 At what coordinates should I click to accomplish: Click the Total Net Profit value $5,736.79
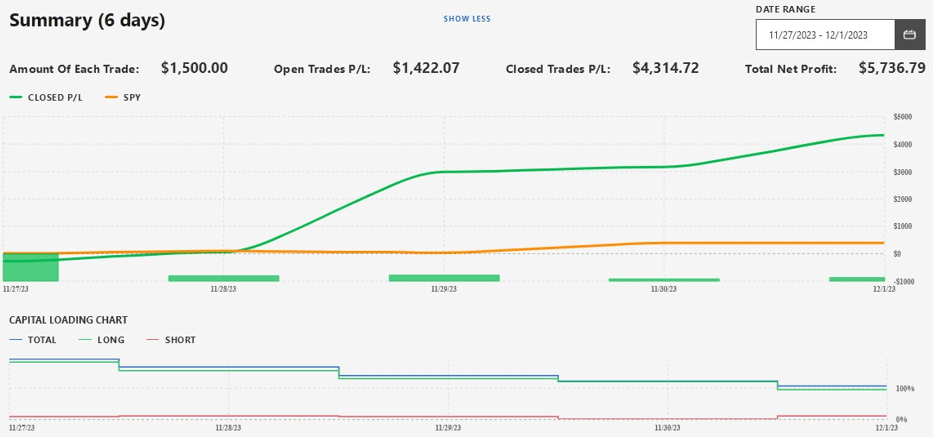pos(892,69)
